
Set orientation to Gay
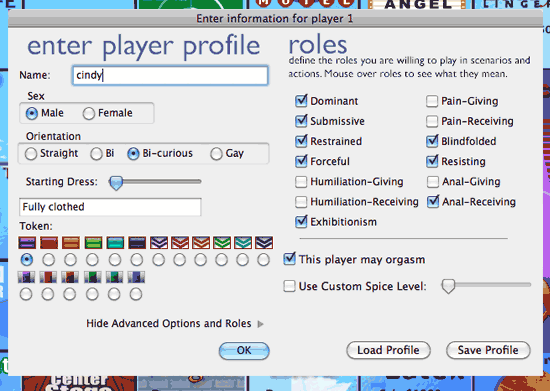216,154
